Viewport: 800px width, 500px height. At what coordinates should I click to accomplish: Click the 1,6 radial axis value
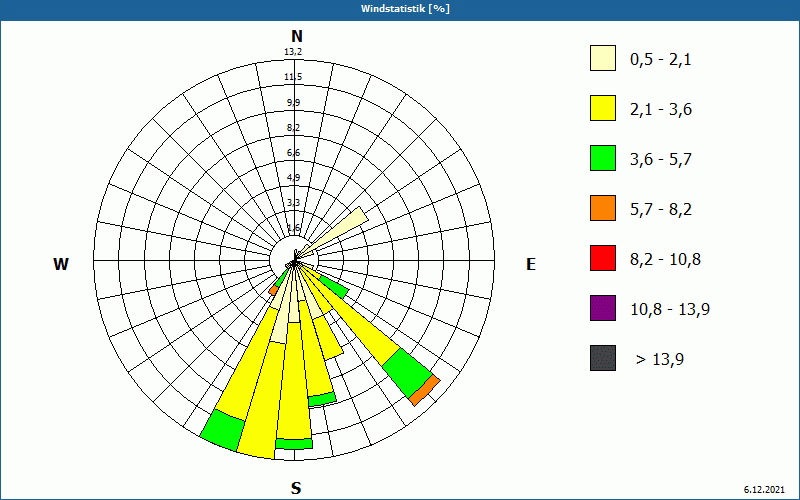pyautogui.click(x=293, y=228)
